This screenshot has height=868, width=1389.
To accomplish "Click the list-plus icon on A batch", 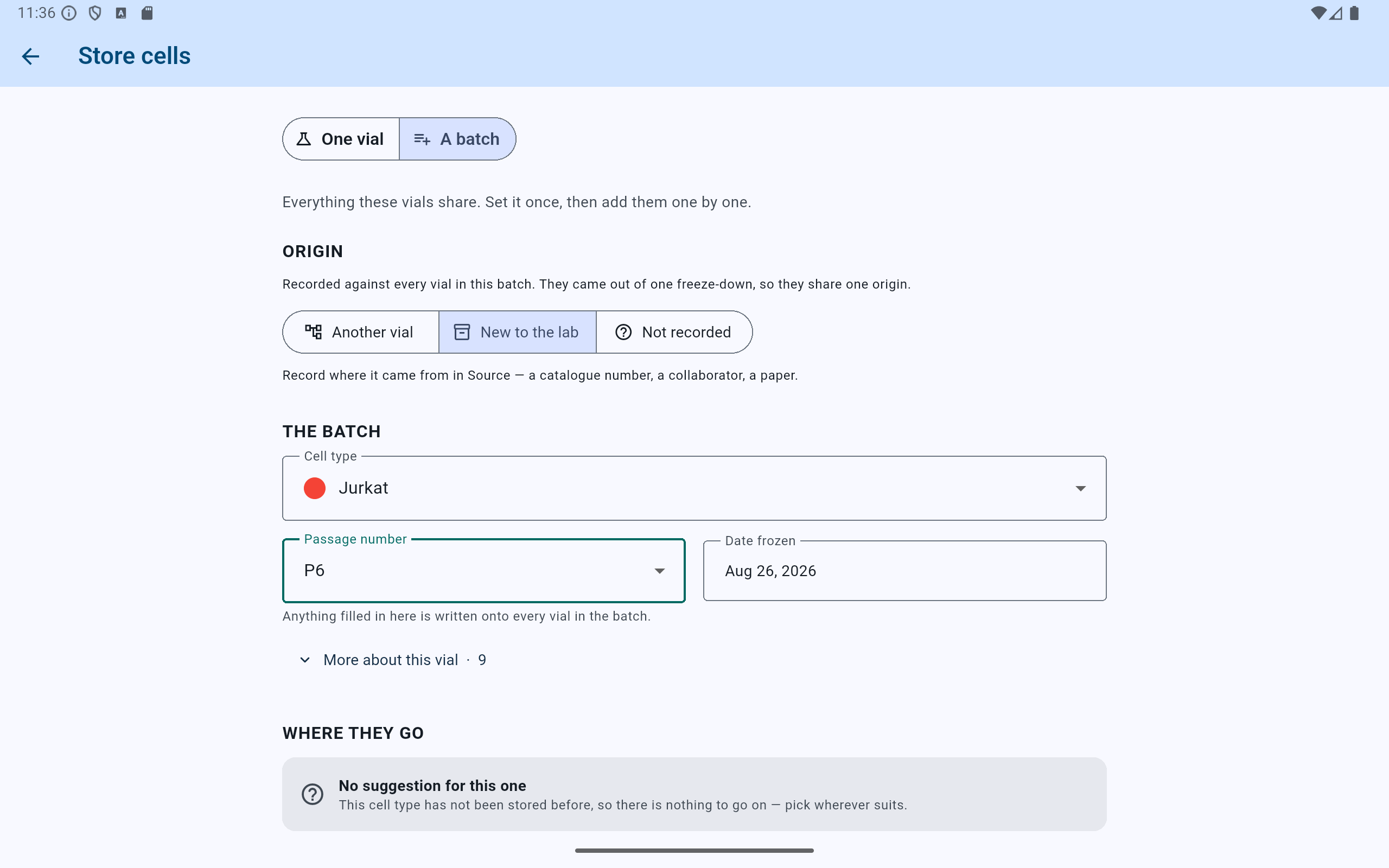I will (x=422, y=139).
